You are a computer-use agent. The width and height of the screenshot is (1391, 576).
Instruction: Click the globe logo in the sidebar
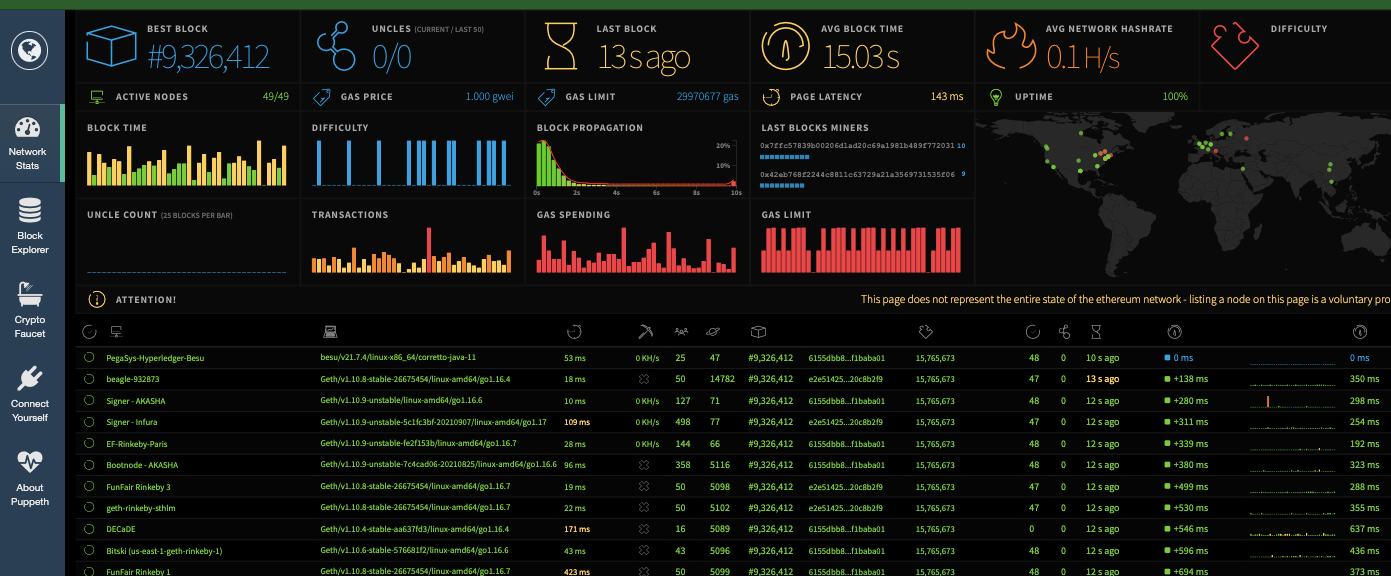[30, 48]
